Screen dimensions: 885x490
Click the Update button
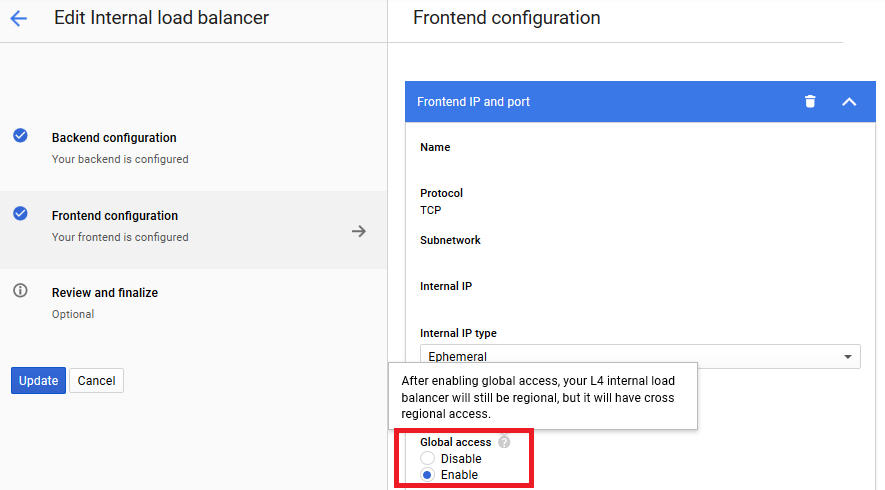38,381
